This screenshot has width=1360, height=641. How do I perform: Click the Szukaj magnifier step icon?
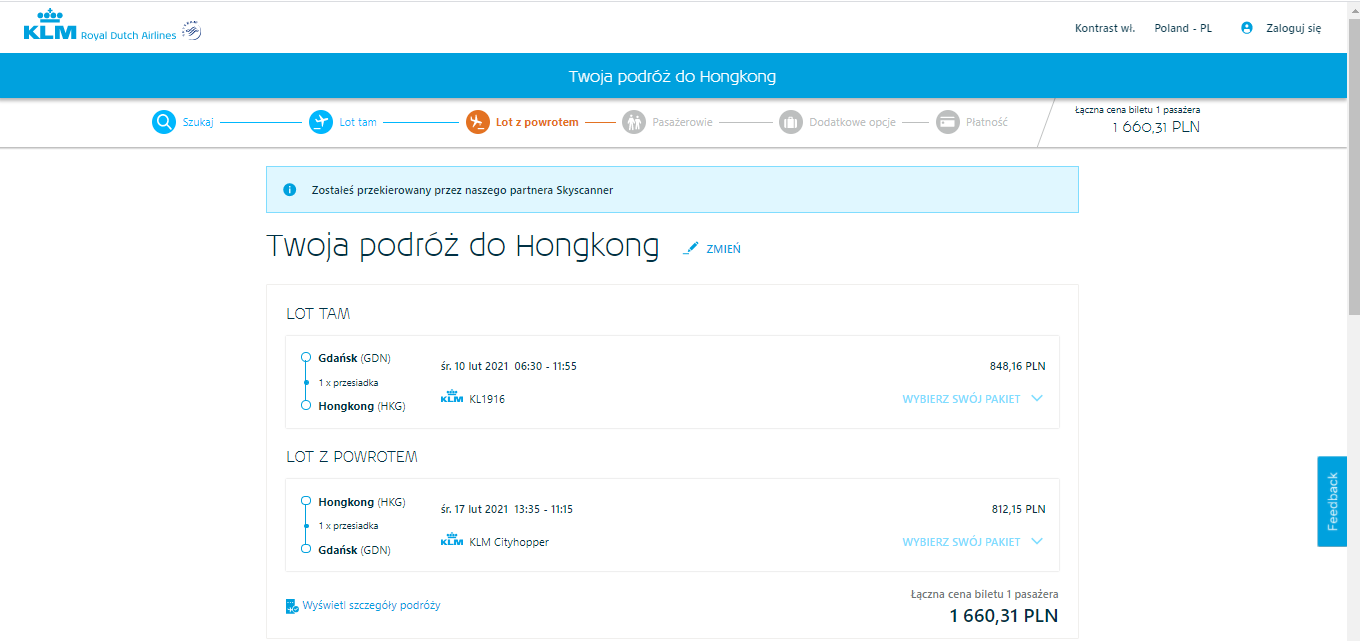(x=164, y=122)
